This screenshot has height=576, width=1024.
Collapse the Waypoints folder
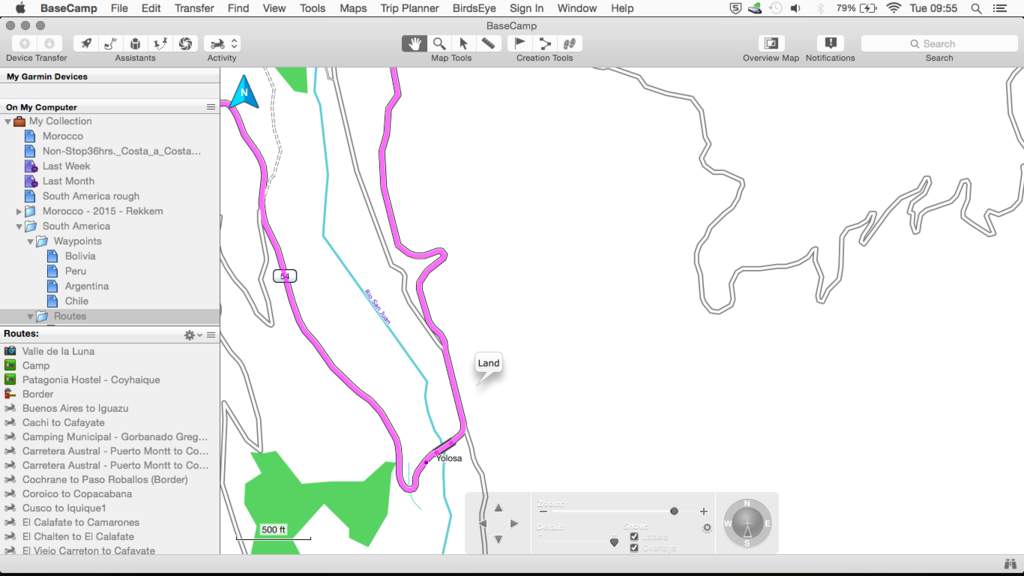tap(30, 242)
